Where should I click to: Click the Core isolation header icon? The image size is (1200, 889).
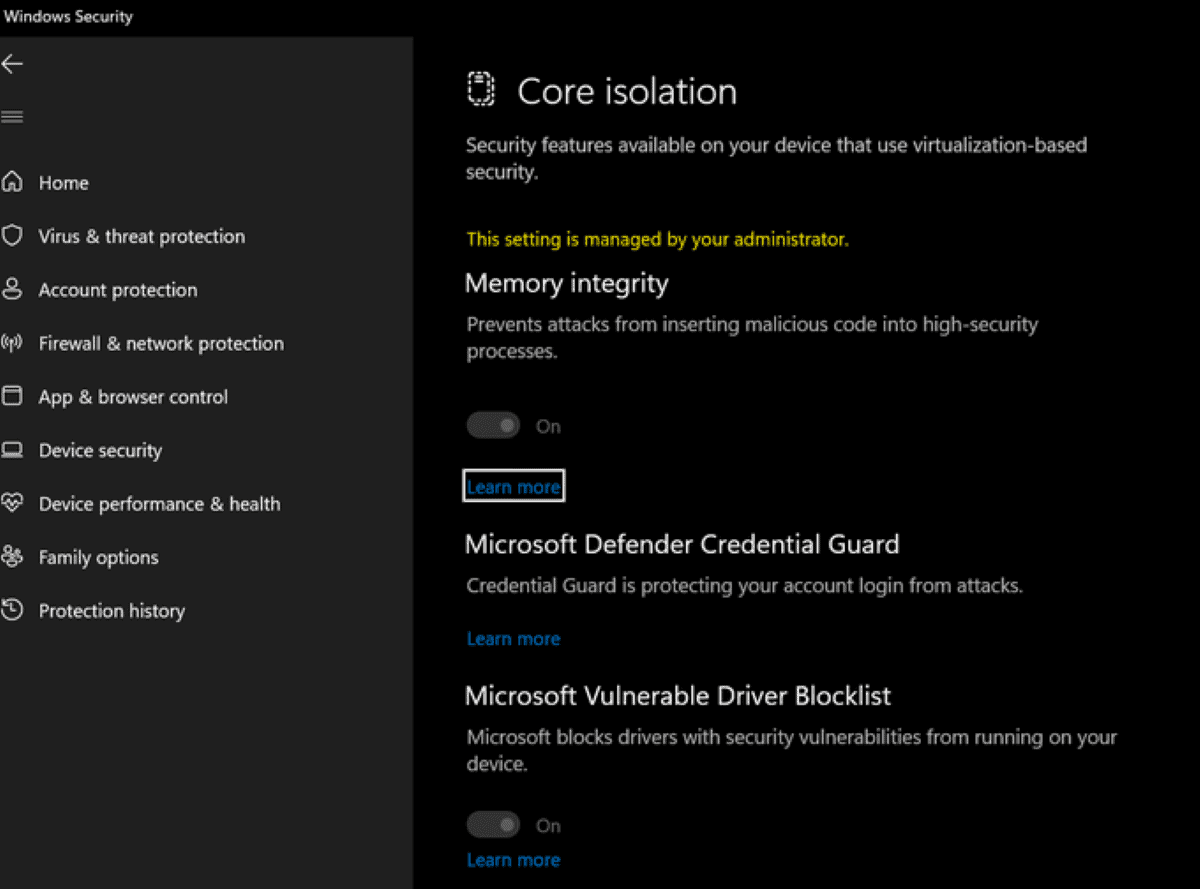481,89
